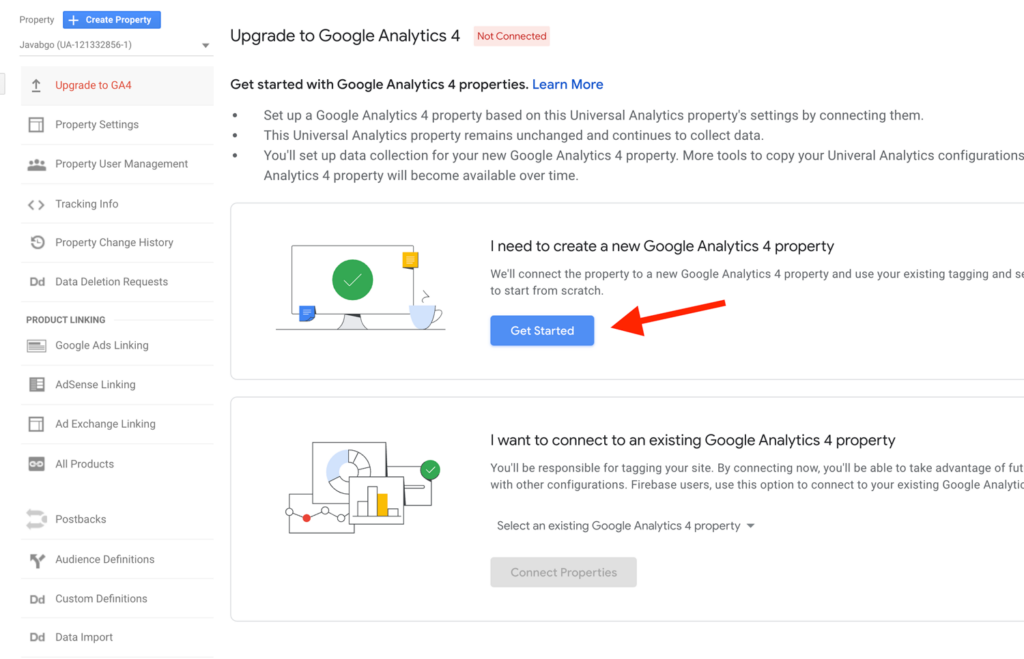This screenshot has height=659, width=1024.
Task: Expand the existing Google Analytics 4 property dropdown
Action: [625, 526]
